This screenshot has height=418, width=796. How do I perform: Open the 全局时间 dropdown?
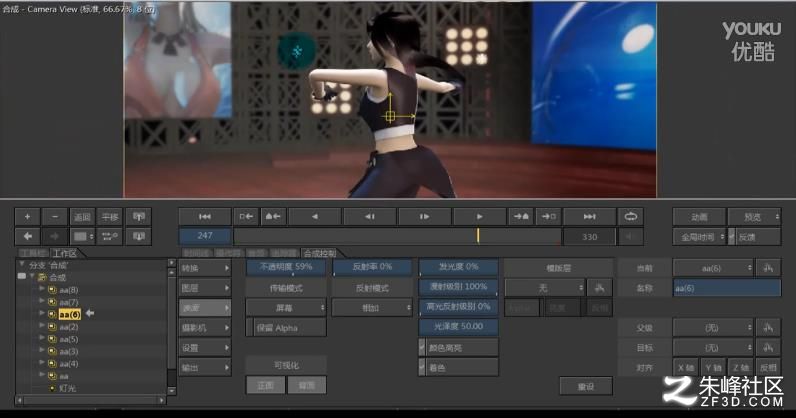click(700, 237)
